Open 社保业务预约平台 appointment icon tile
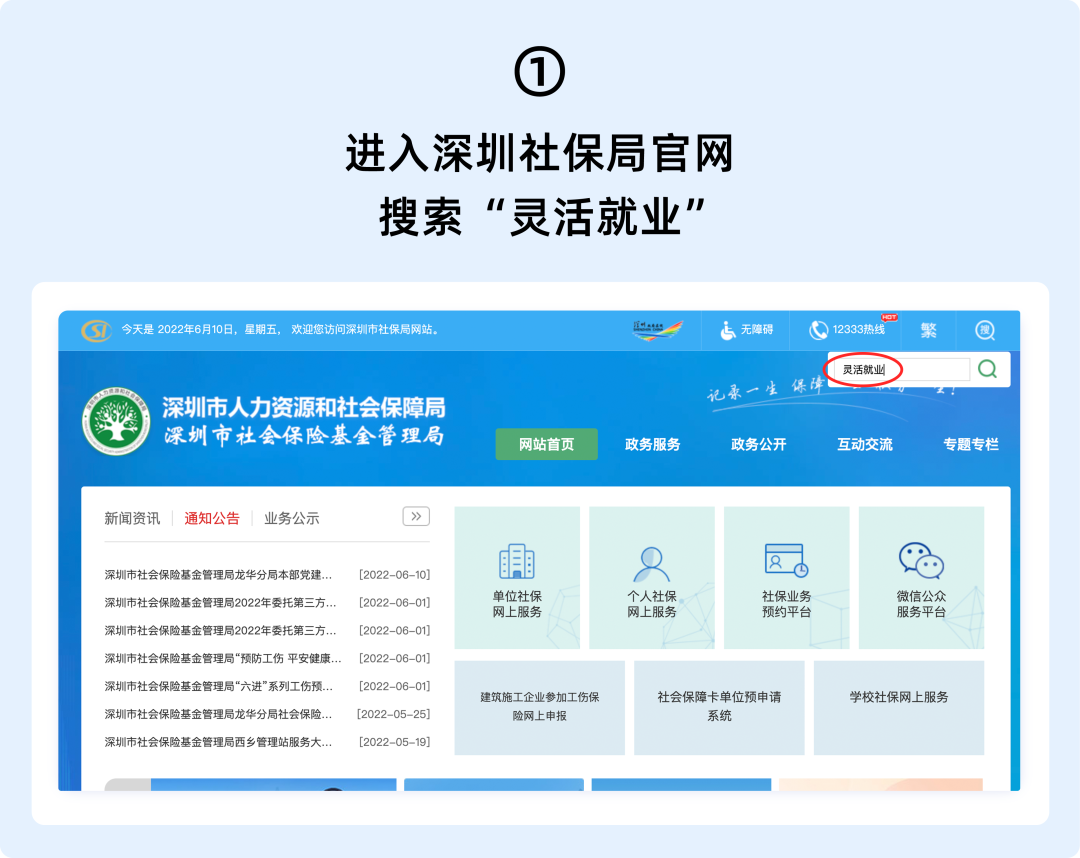This screenshot has width=1080, height=858. (x=787, y=577)
